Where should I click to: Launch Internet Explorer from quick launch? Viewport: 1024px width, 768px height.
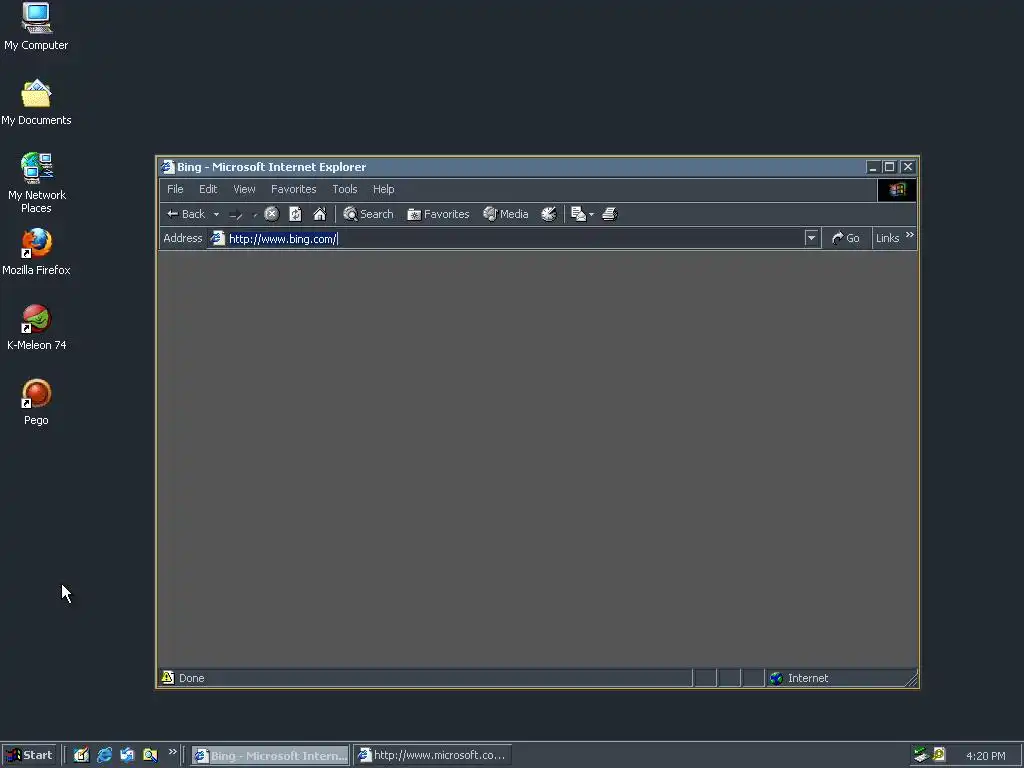coord(104,755)
